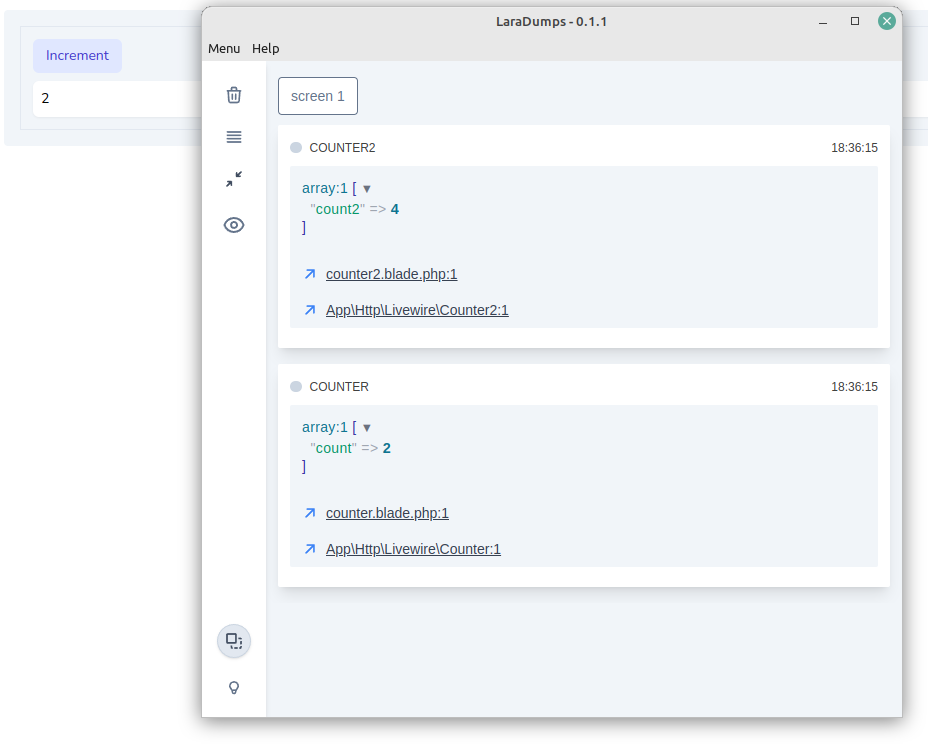This screenshot has height=753, width=928.
Task: Toggle the eye visibility icon
Action: pos(234,225)
